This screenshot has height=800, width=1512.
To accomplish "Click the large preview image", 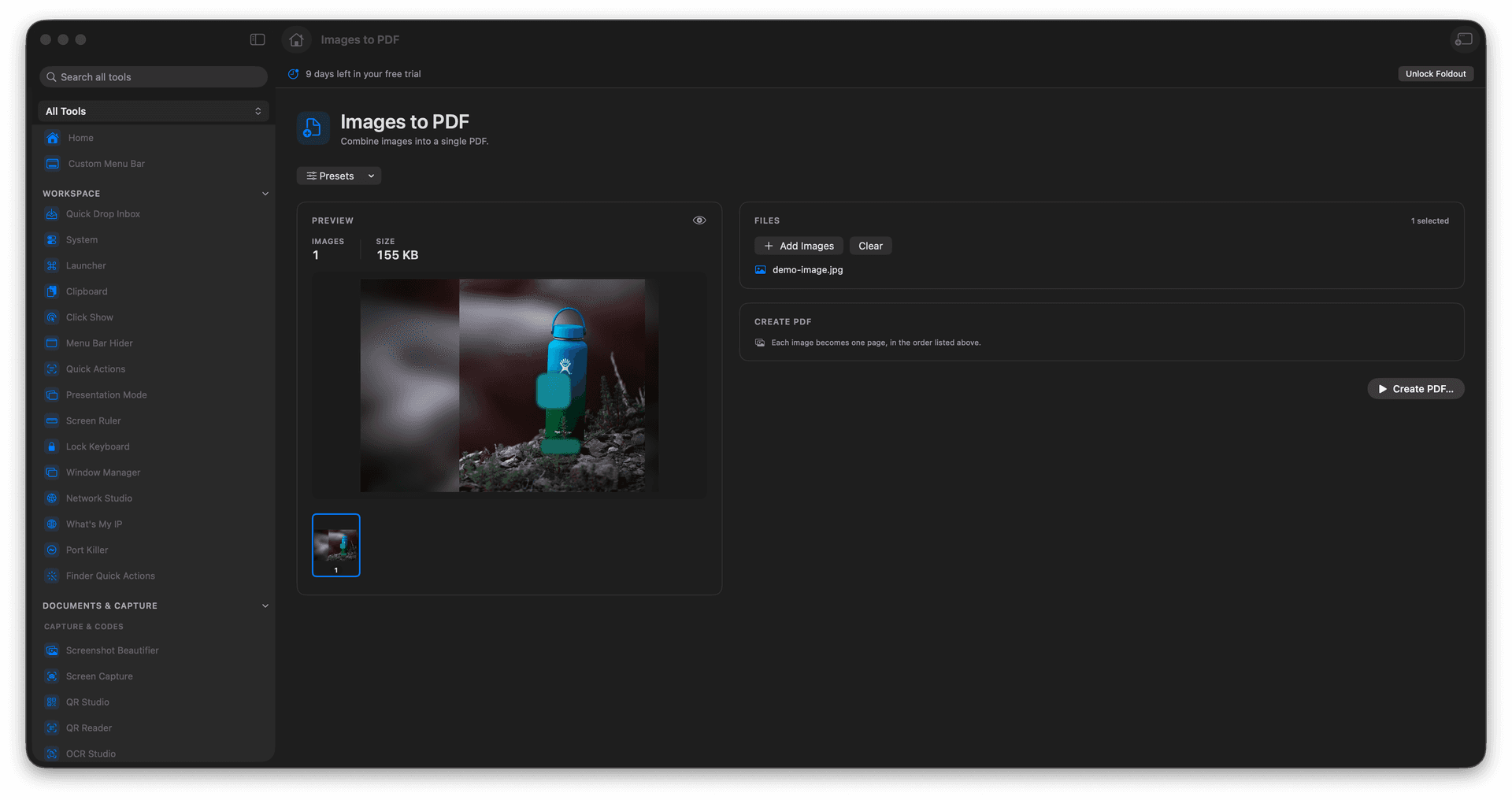I will (x=510, y=386).
